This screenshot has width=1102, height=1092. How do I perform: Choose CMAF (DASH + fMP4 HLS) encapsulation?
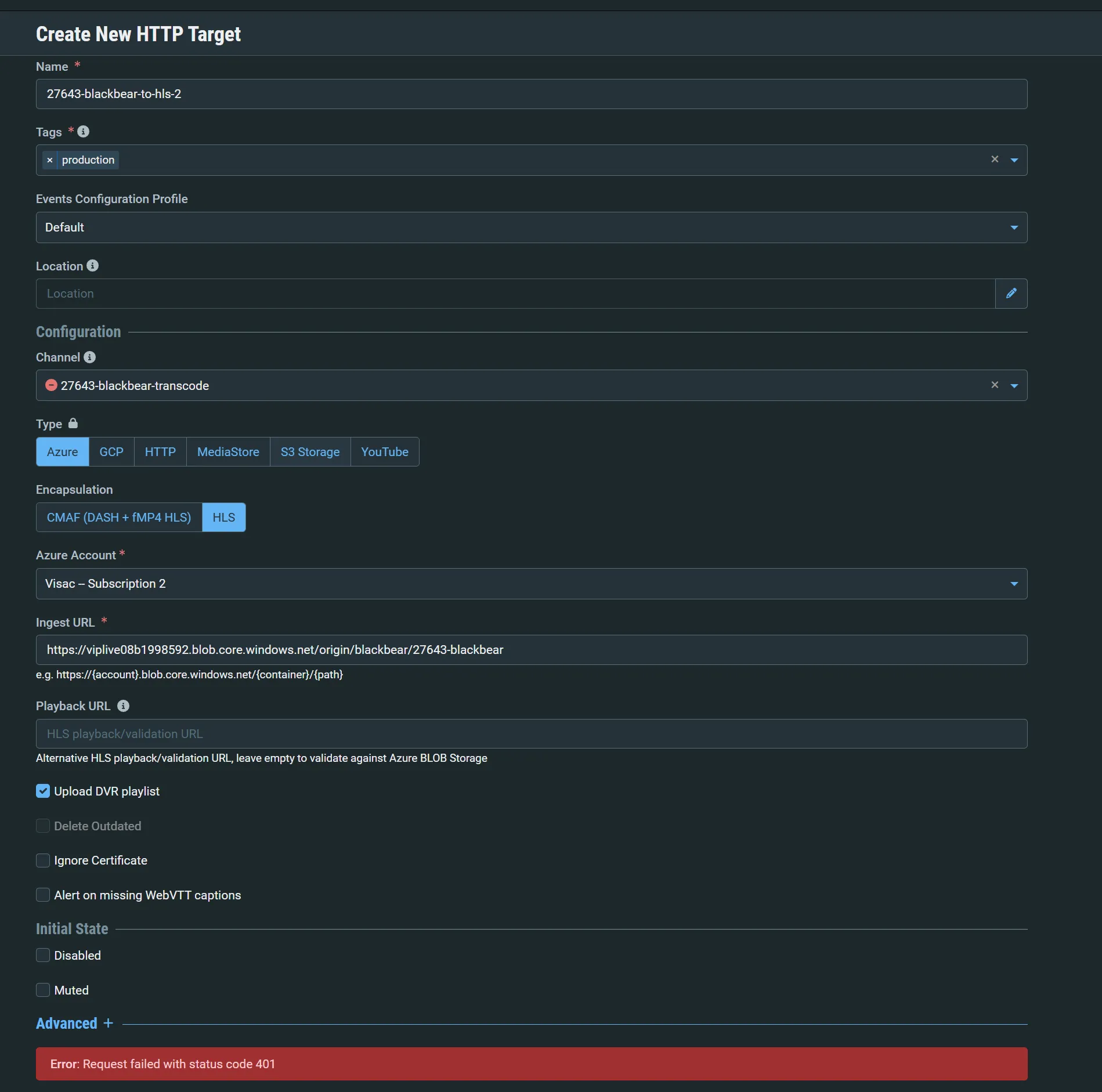click(119, 517)
